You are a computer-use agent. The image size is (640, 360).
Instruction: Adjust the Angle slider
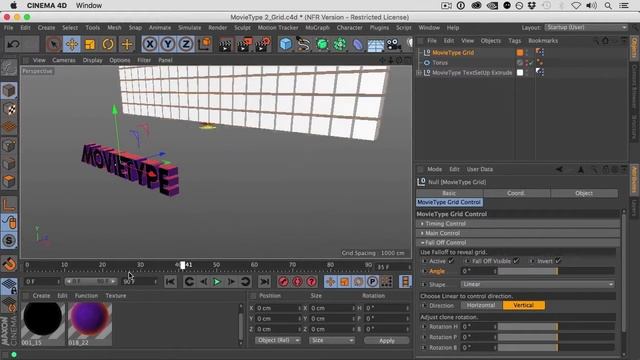[x=556, y=271]
